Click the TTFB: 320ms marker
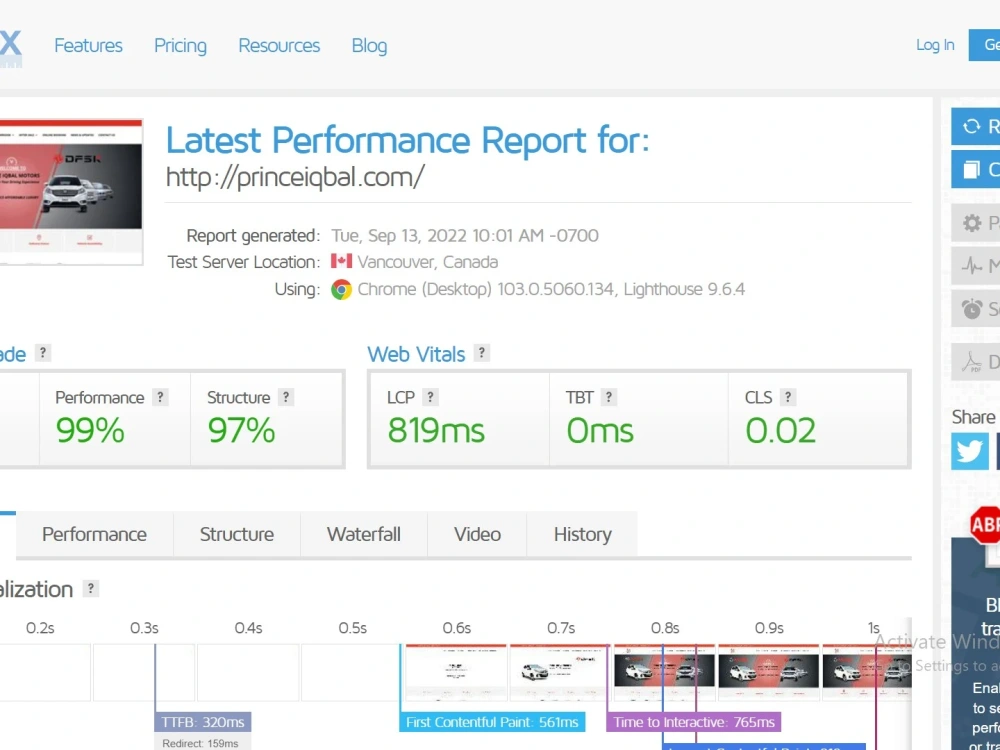The width and height of the screenshot is (1000, 750). pos(203,722)
